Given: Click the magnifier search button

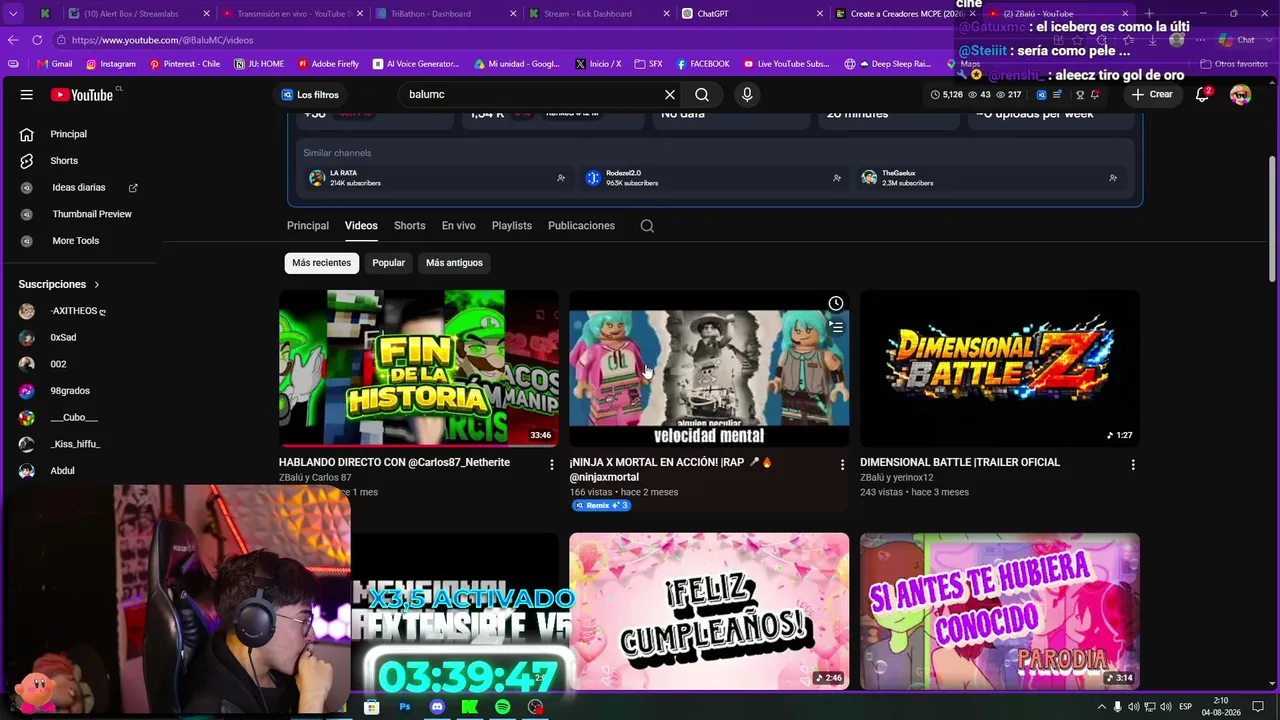Looking at the screenshot, I should point(702,94).
